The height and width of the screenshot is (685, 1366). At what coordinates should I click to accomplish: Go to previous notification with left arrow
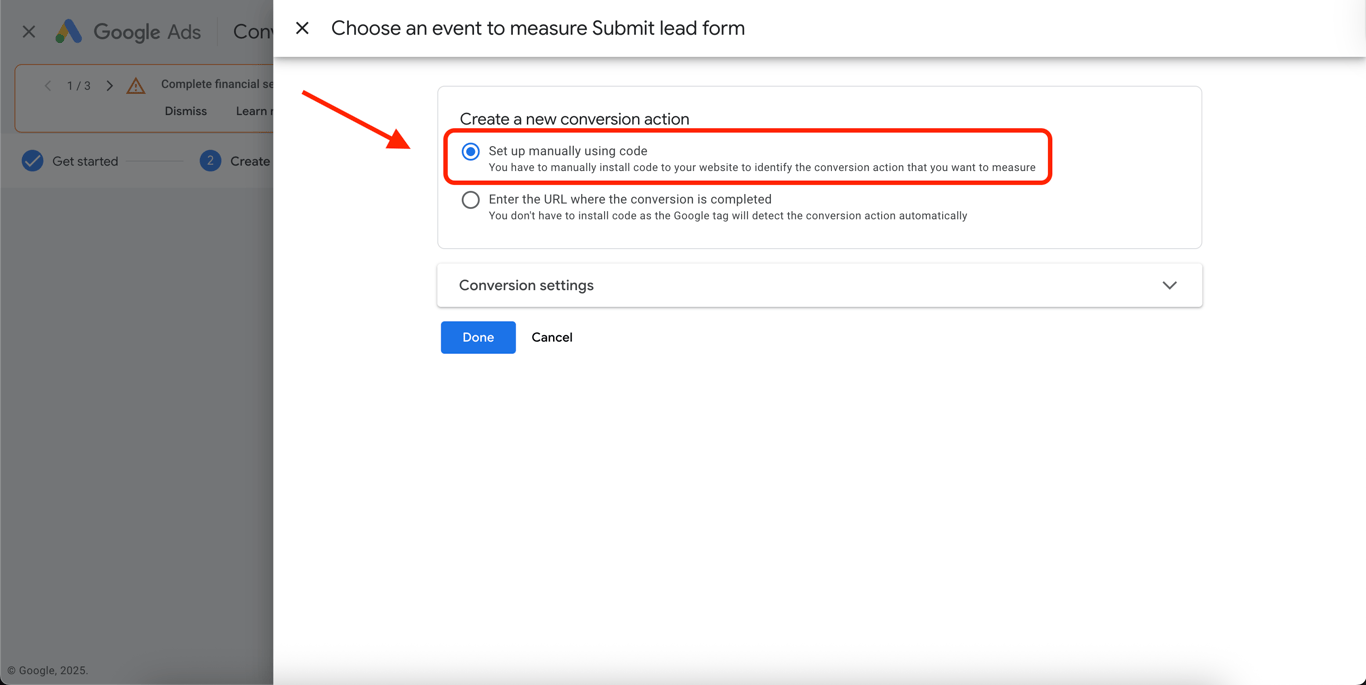point(48,86)
